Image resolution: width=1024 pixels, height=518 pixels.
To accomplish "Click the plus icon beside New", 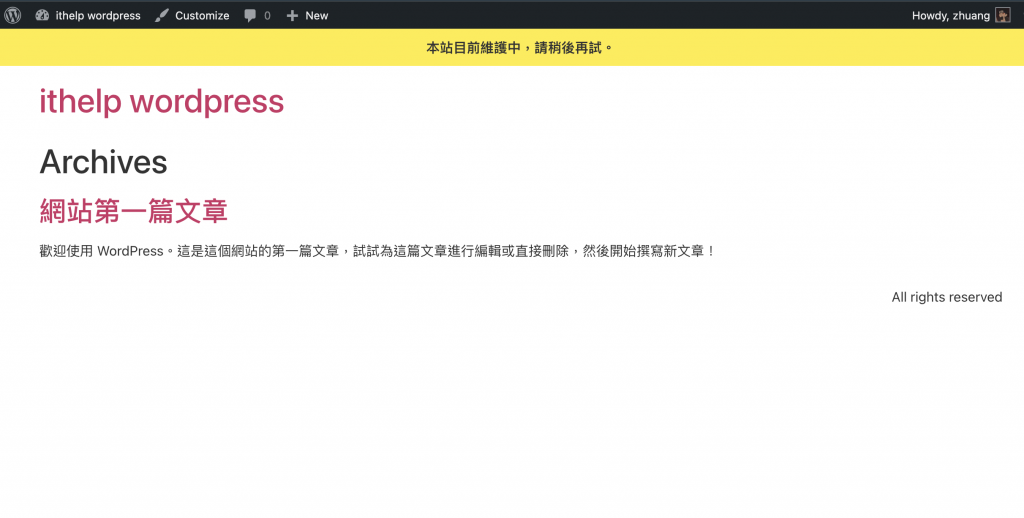I will click(293, 16).
